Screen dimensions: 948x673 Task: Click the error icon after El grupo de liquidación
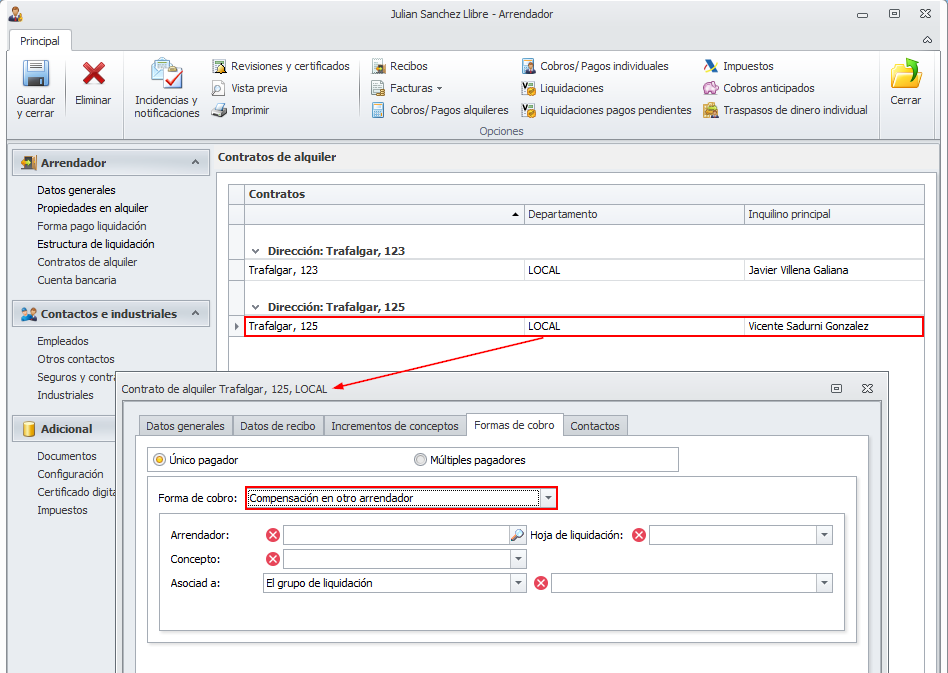(x=541, y=584)
